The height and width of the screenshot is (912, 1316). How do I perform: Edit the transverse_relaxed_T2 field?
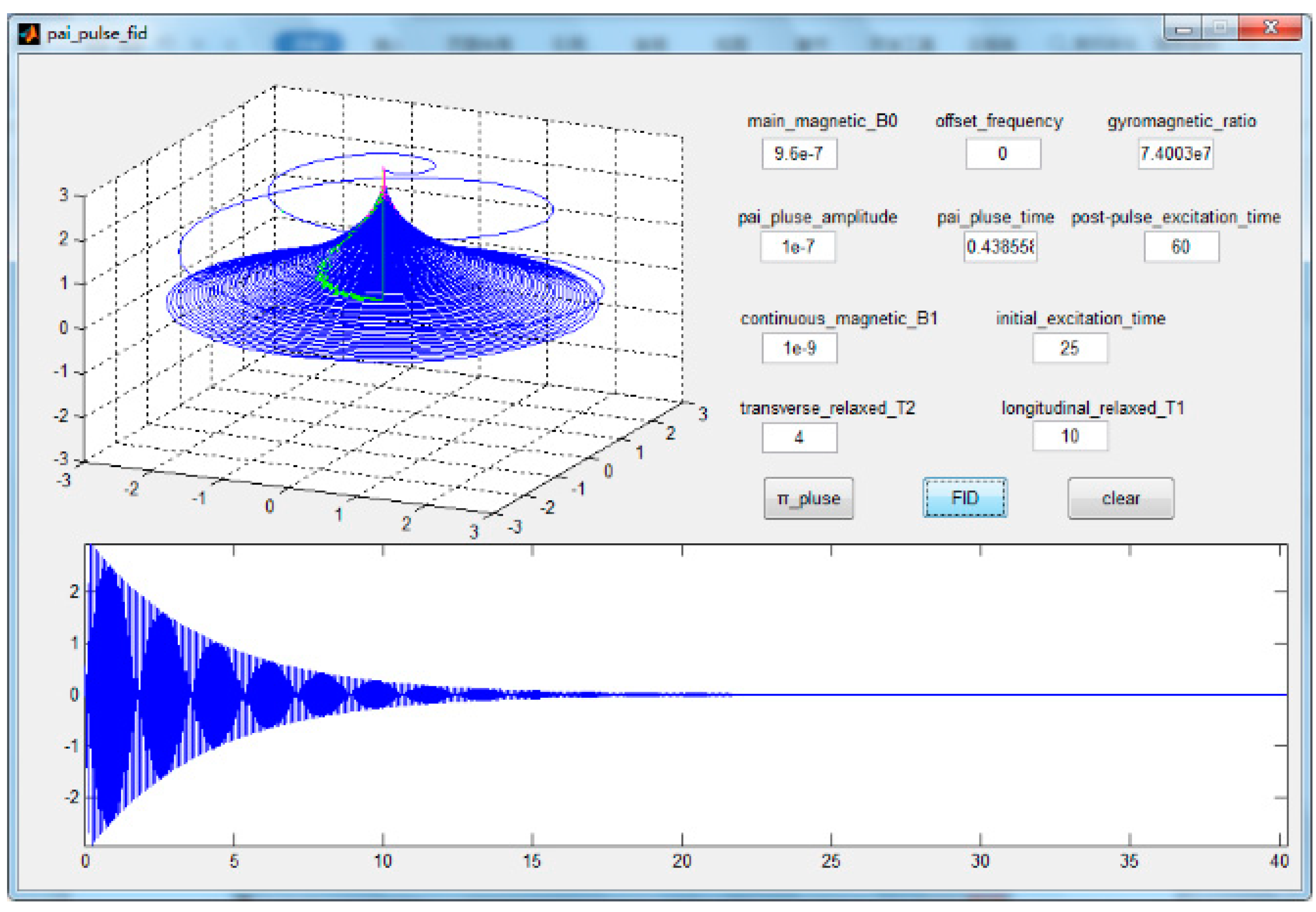click(x=799, y=437)
